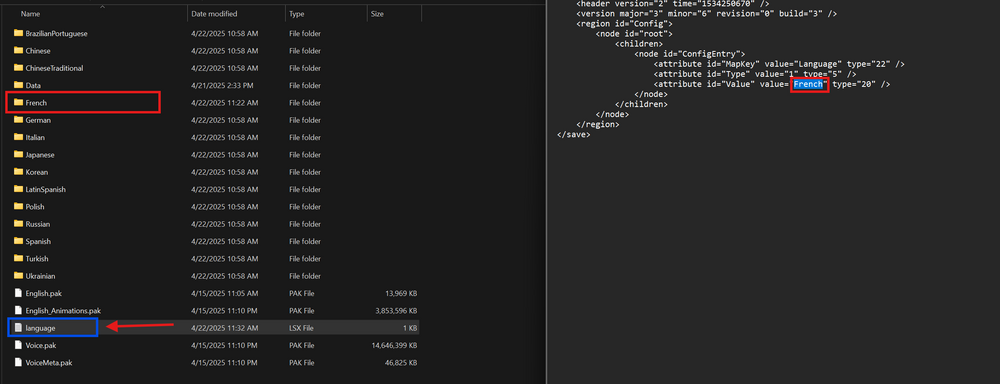Select the VoiceMeta.pak file icon

18,362
